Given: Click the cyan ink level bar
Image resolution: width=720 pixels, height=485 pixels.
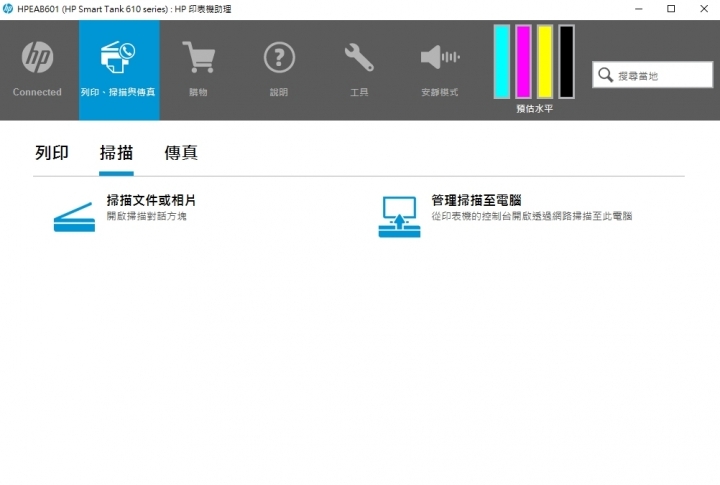Looking at the screenshot, I should (502, 62).
